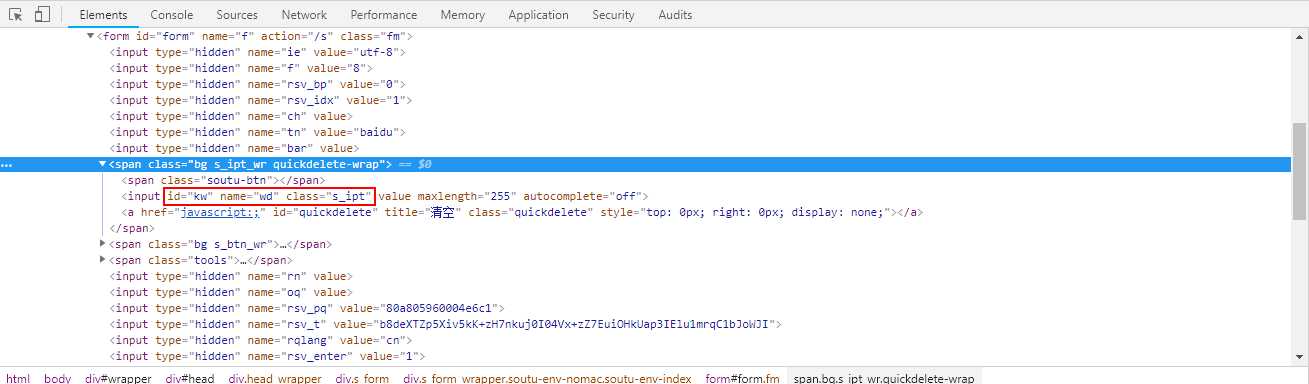Click the value "utf-8" text
This screenshot has height=384, width=1309.
click(378, 52)
